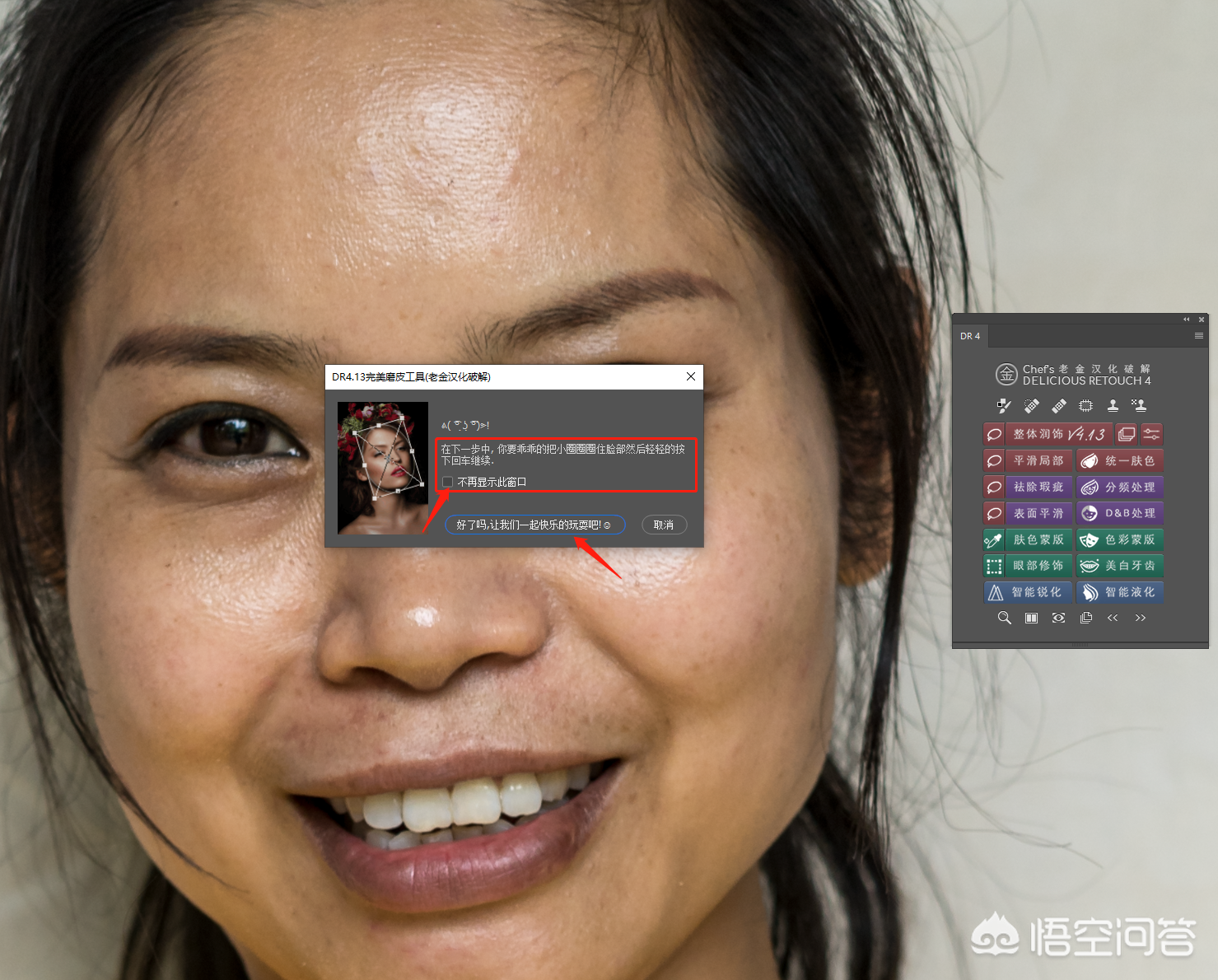This screenshot has height=980, width=1218.
Task: Enable the 不再显示此窗口 checkbox
Action: (447, 482)
